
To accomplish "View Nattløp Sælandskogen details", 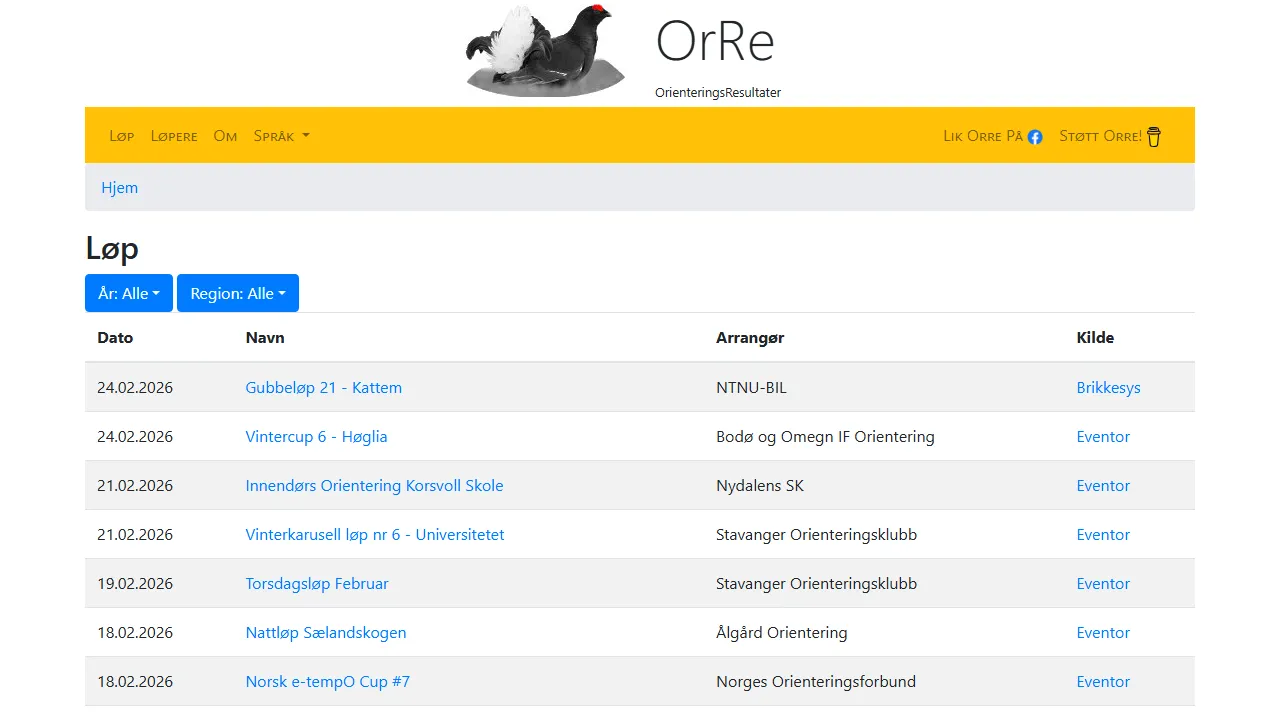I will click(326, 632).
